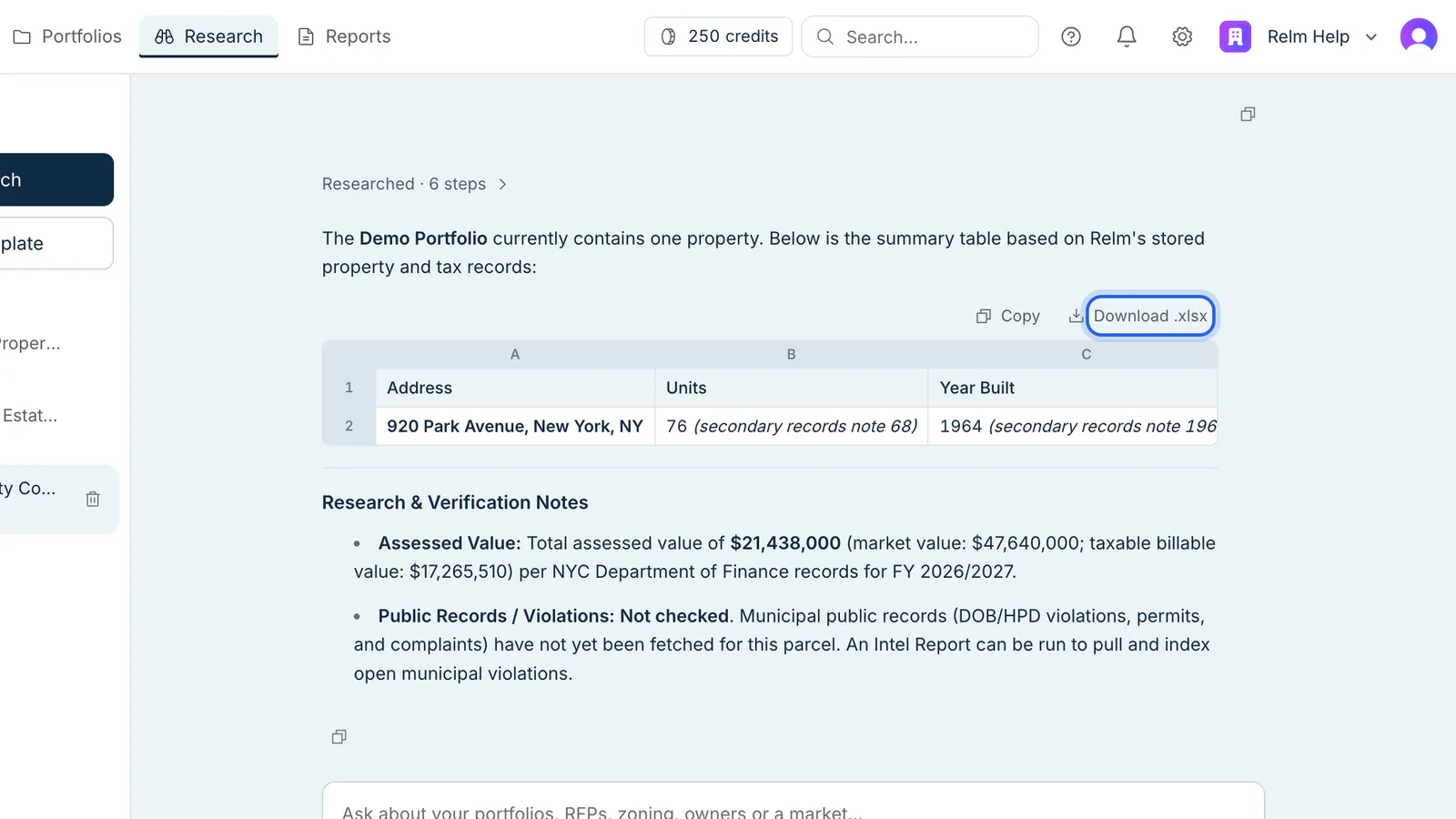Go to the Portfolios tab
The image size is (1456, 819).
(67, 36)
